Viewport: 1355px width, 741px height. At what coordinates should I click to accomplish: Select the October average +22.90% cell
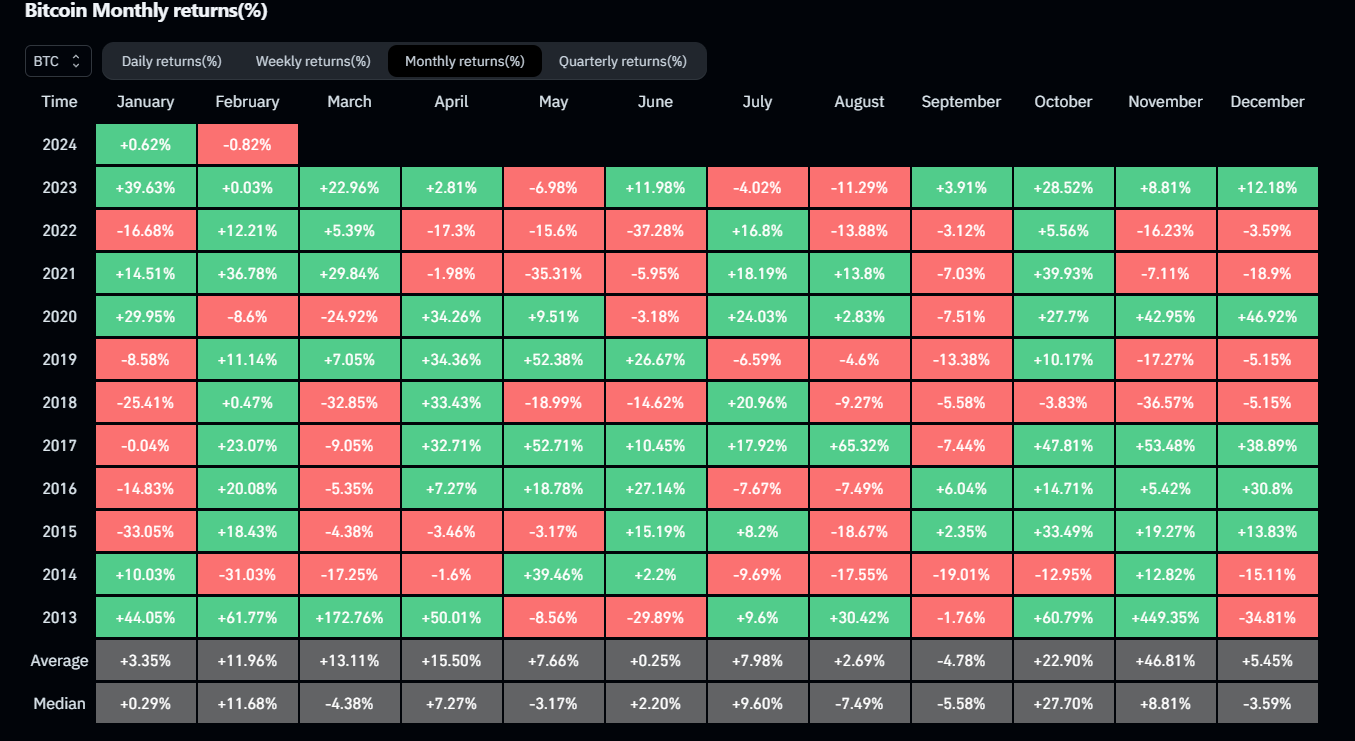coord(1063,660)
